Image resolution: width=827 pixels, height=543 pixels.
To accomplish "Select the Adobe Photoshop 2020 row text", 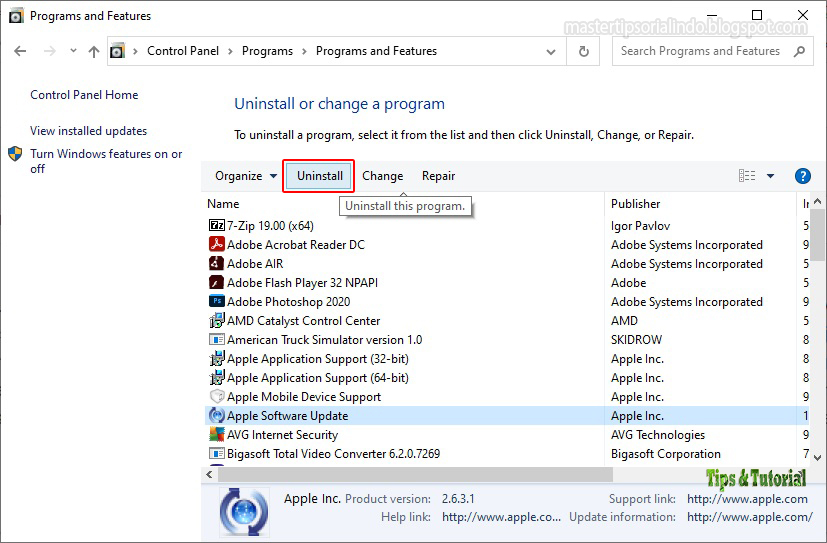I will 289,302.
